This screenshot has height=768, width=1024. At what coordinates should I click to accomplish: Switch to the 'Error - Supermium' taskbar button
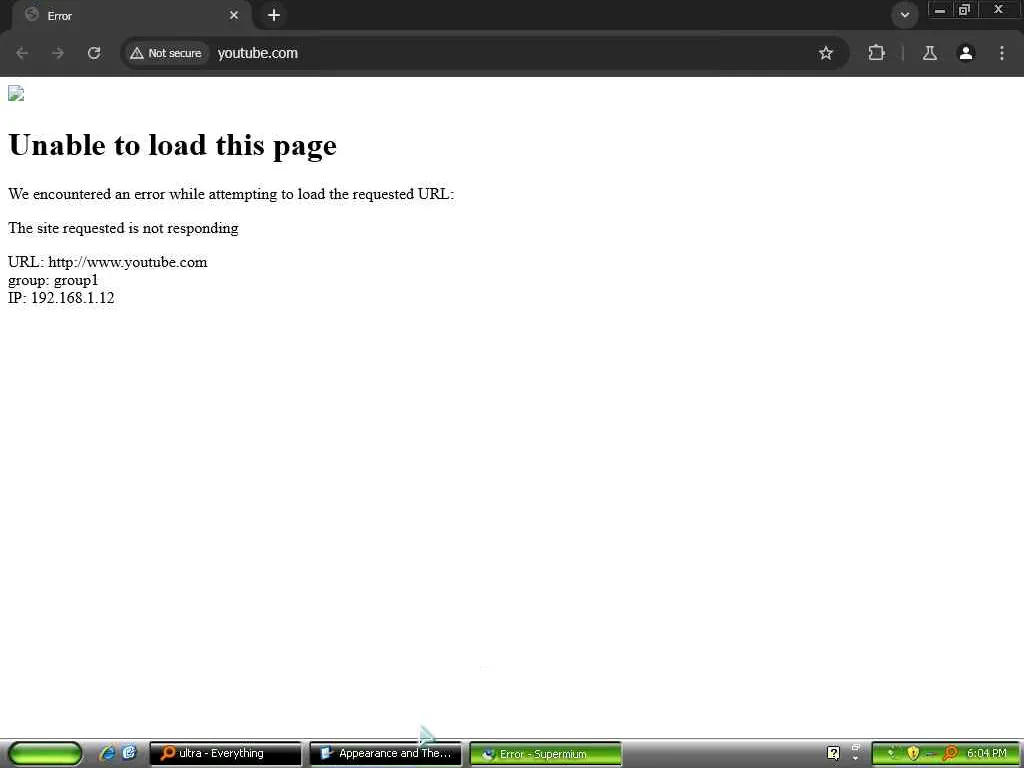click(x=545, y=754)
